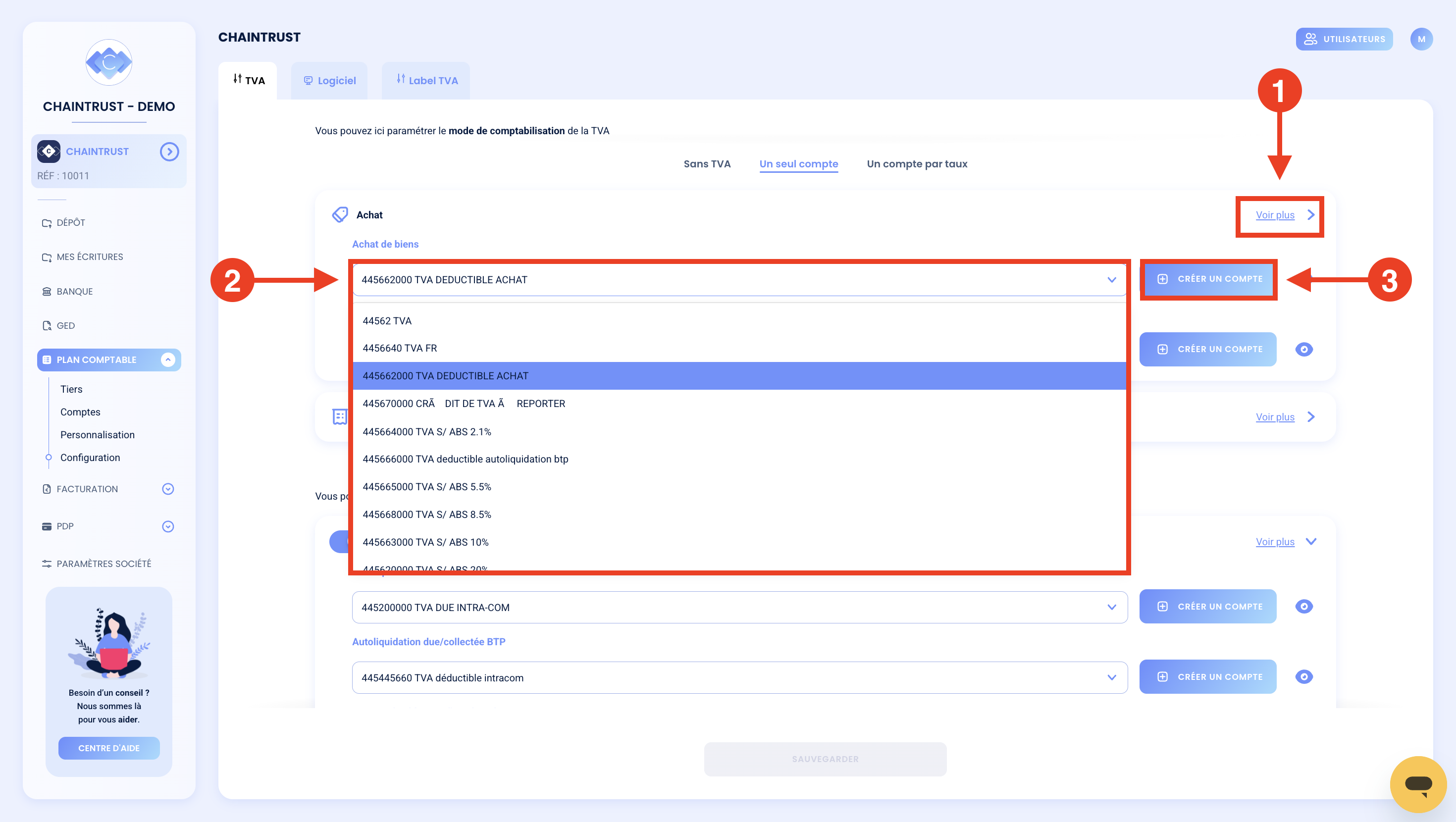
Task: Click the receipt icon of second section
Action: point(340,416)
